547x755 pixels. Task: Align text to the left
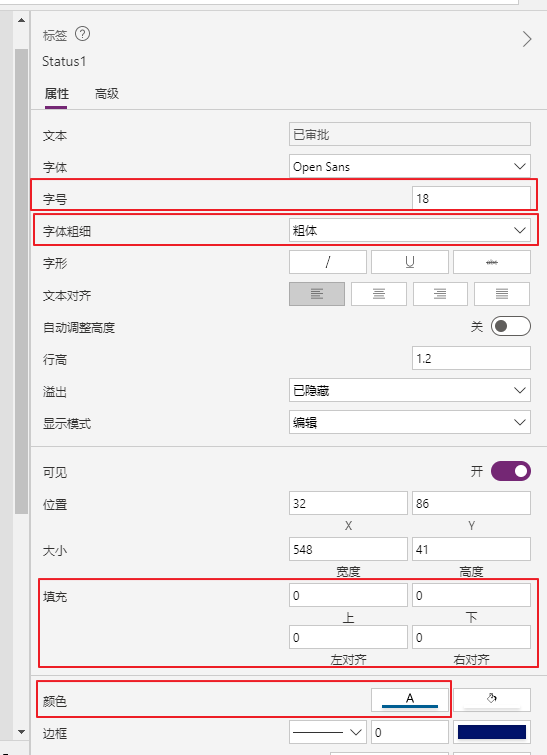pyautogui.click(x=317, y=294)
